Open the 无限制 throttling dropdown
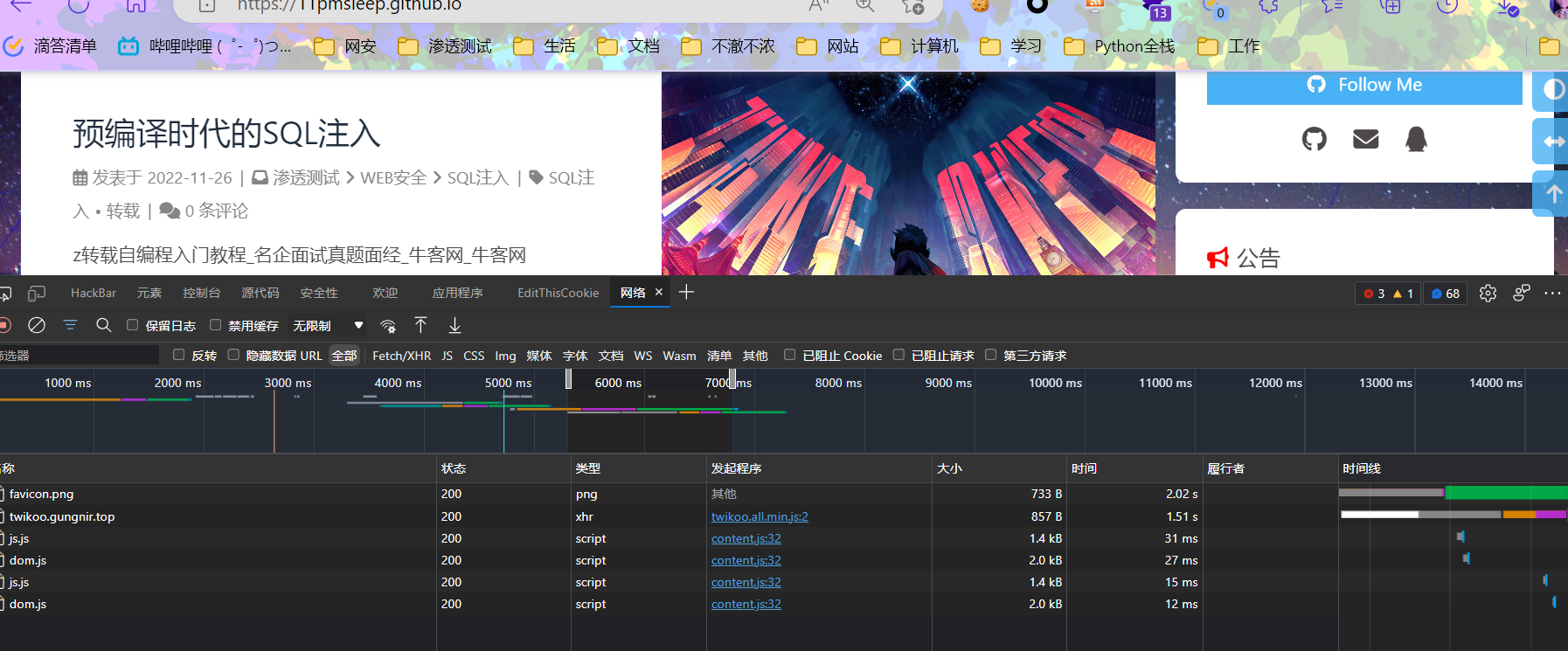 click(328, 326)
